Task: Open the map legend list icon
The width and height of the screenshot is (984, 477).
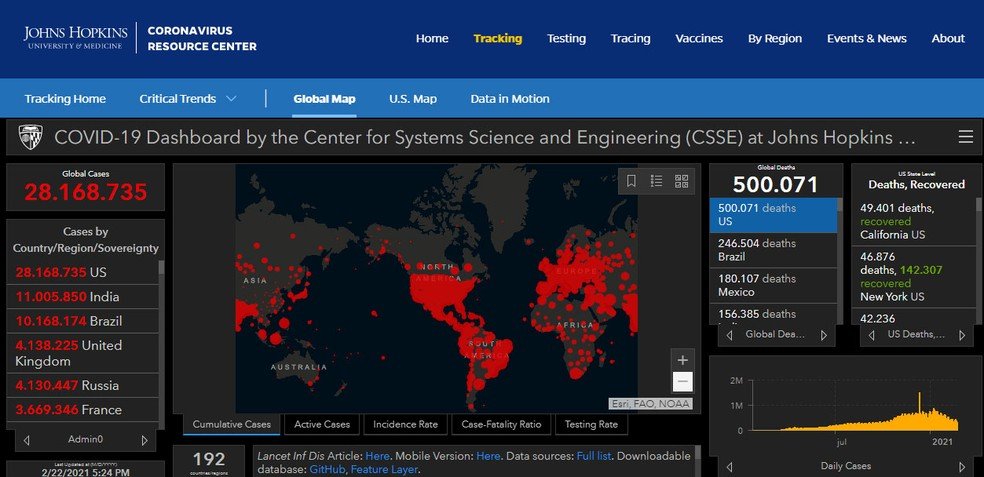Action: (656, 181)
